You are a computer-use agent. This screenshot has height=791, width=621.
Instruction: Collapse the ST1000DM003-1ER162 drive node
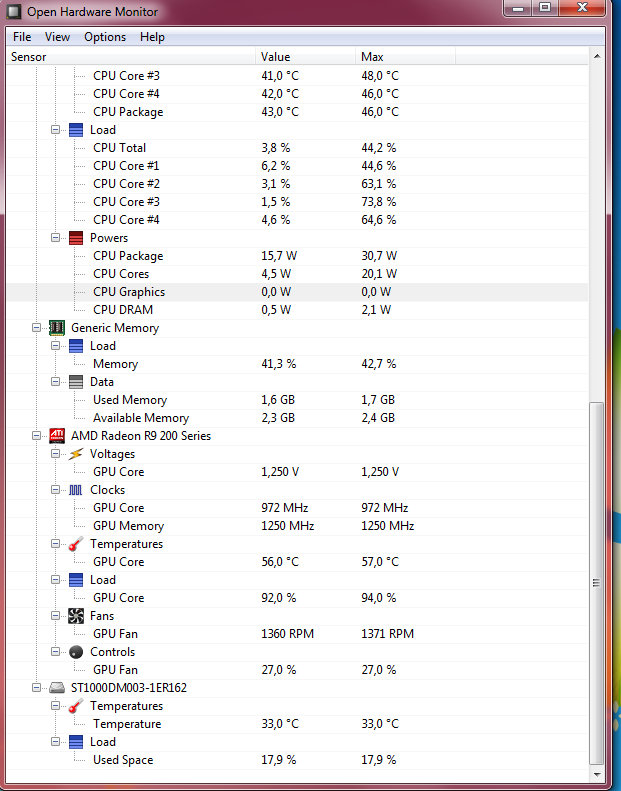click(36, 688)
